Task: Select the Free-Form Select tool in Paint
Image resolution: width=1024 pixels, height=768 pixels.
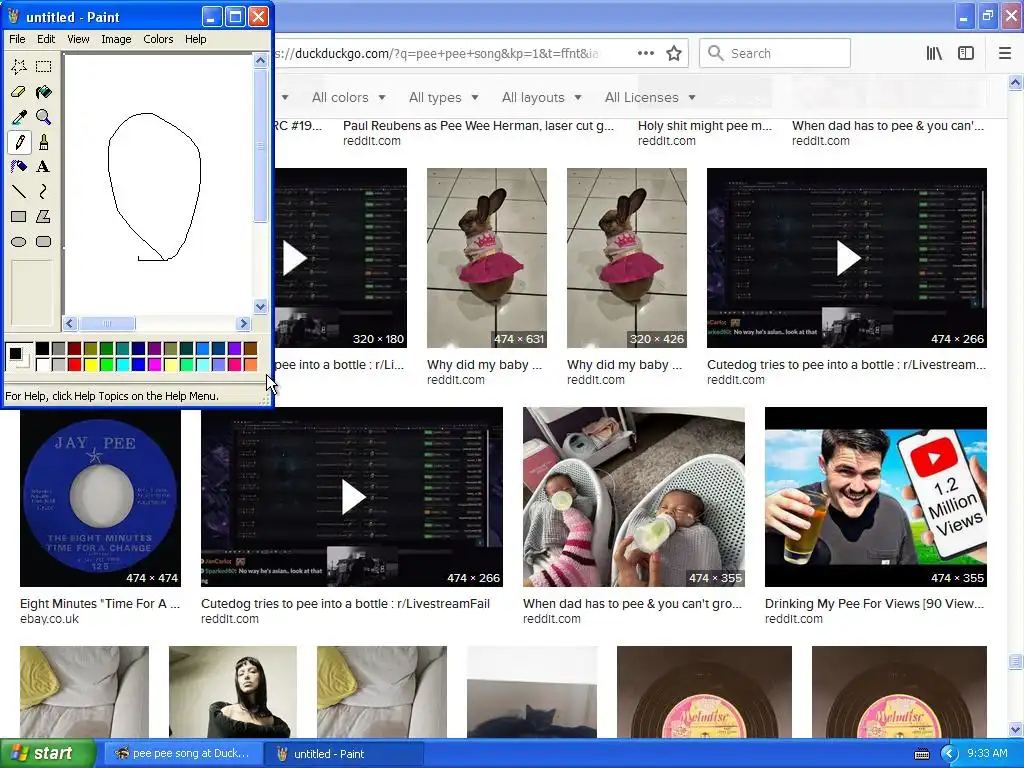Action: pos(19,67)
